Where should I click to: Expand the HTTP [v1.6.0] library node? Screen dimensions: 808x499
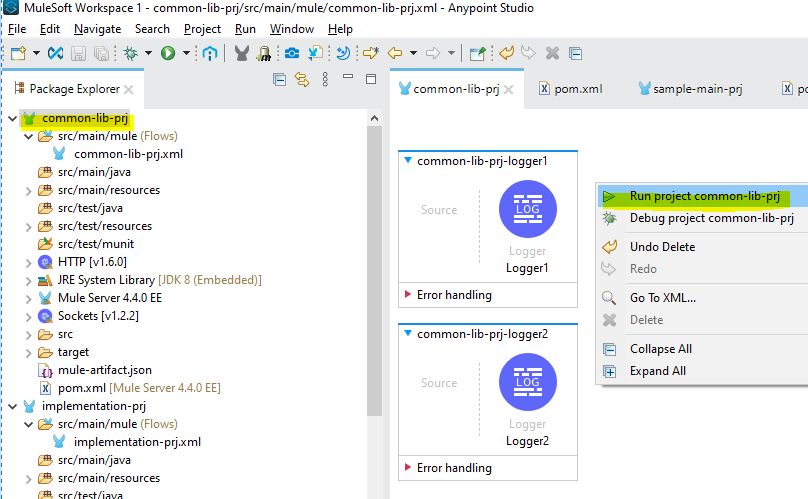click(27, 262)
